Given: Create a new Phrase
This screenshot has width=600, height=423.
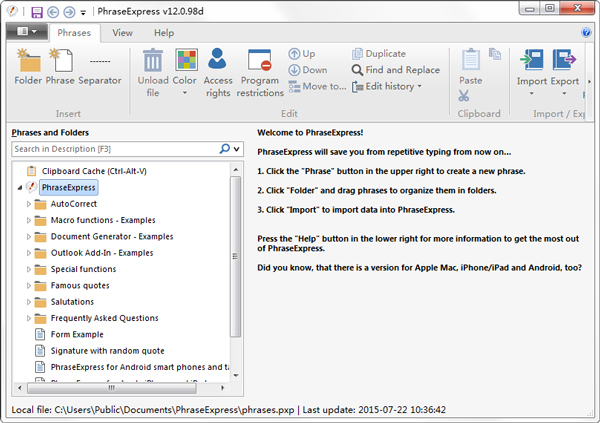Looking at the screenshot, I should tap(60, 67).
